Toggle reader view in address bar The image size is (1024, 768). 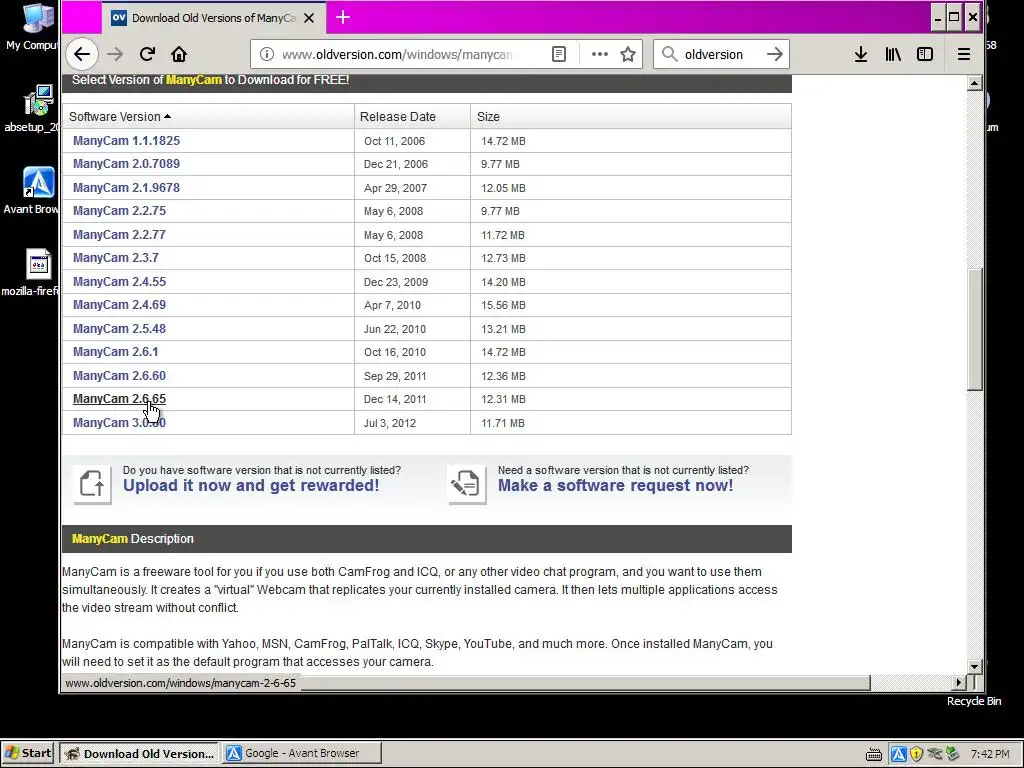pyautogui.click(x=559, y=54)
